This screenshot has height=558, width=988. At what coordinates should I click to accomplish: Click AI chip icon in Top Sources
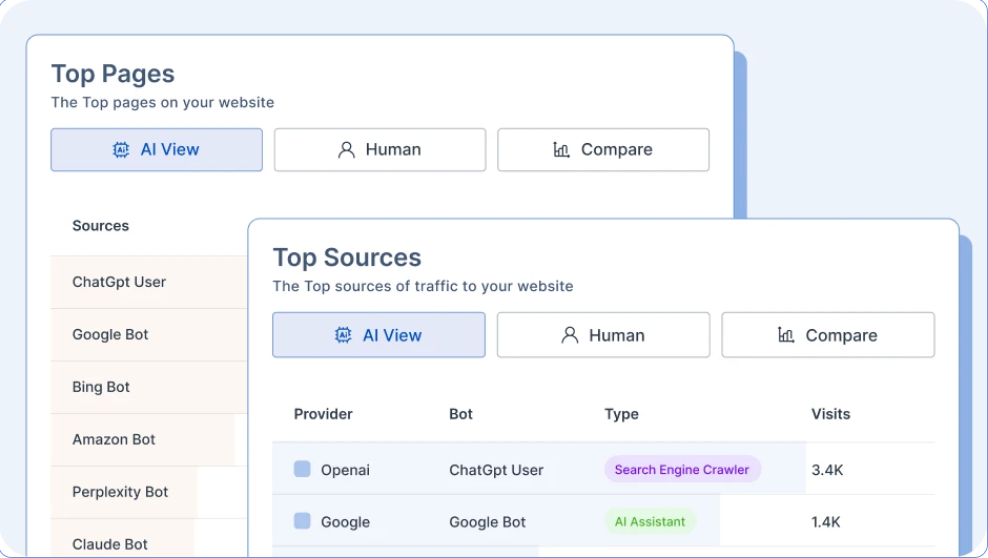(x=343, y=335)
